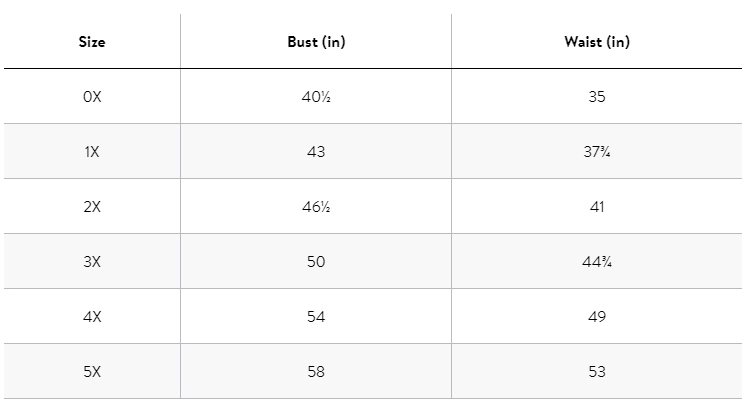Click the 37¾ waist measurement

click(x=597, y=152)
